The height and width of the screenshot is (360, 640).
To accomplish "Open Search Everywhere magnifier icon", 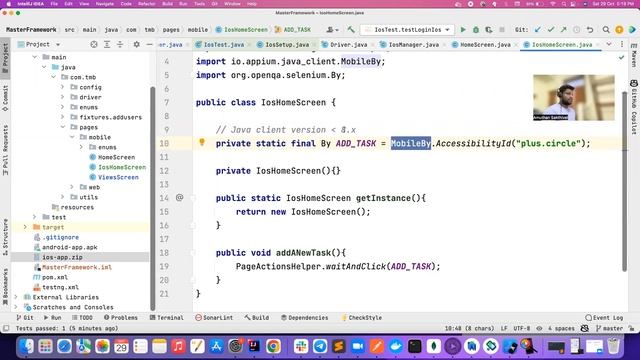I will [x=606, y=30].
